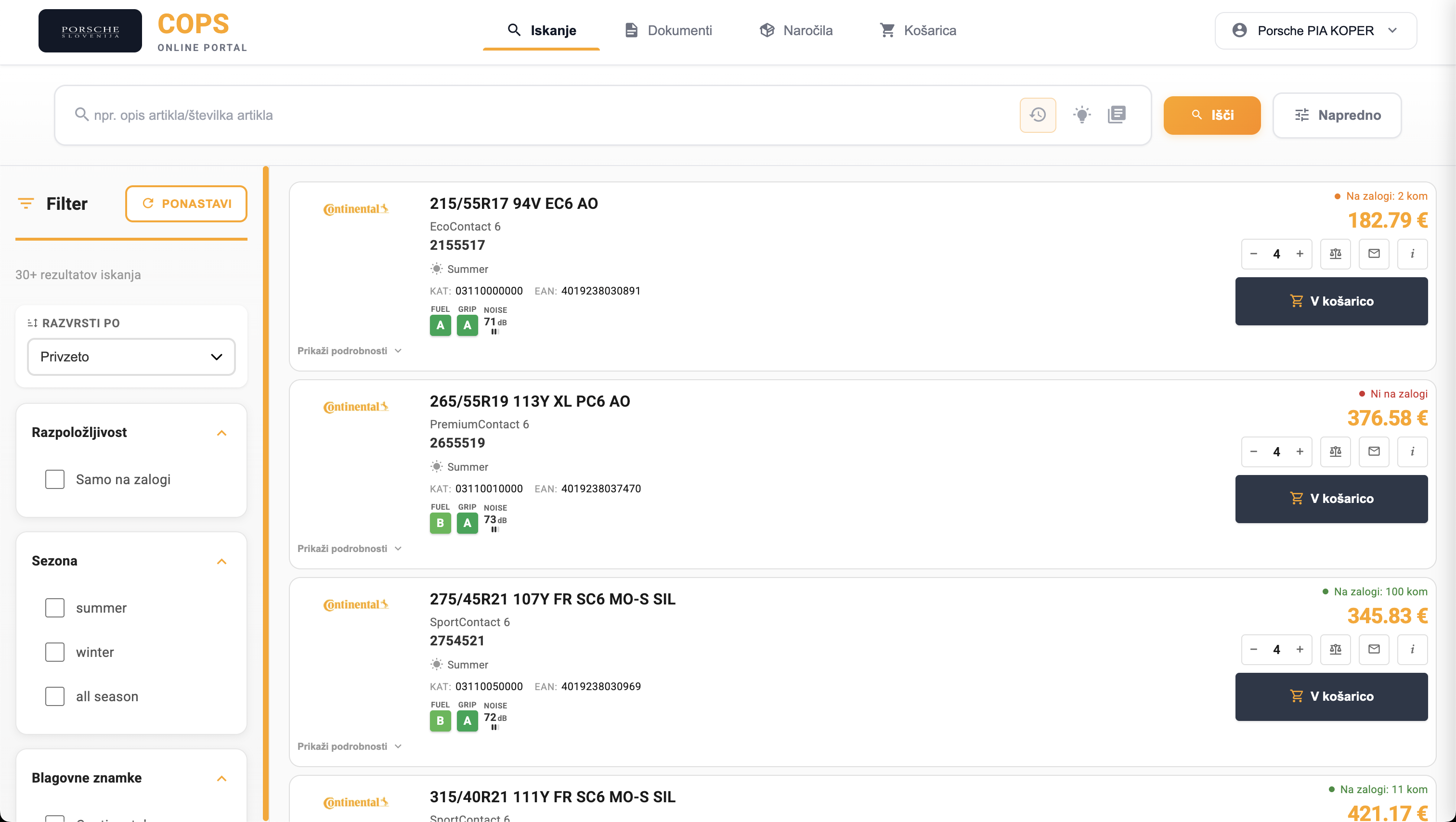Expand details for 265/55R19 PremiumContact 6
Viewport: 1456px width, 822px height.
click(349, 549)
